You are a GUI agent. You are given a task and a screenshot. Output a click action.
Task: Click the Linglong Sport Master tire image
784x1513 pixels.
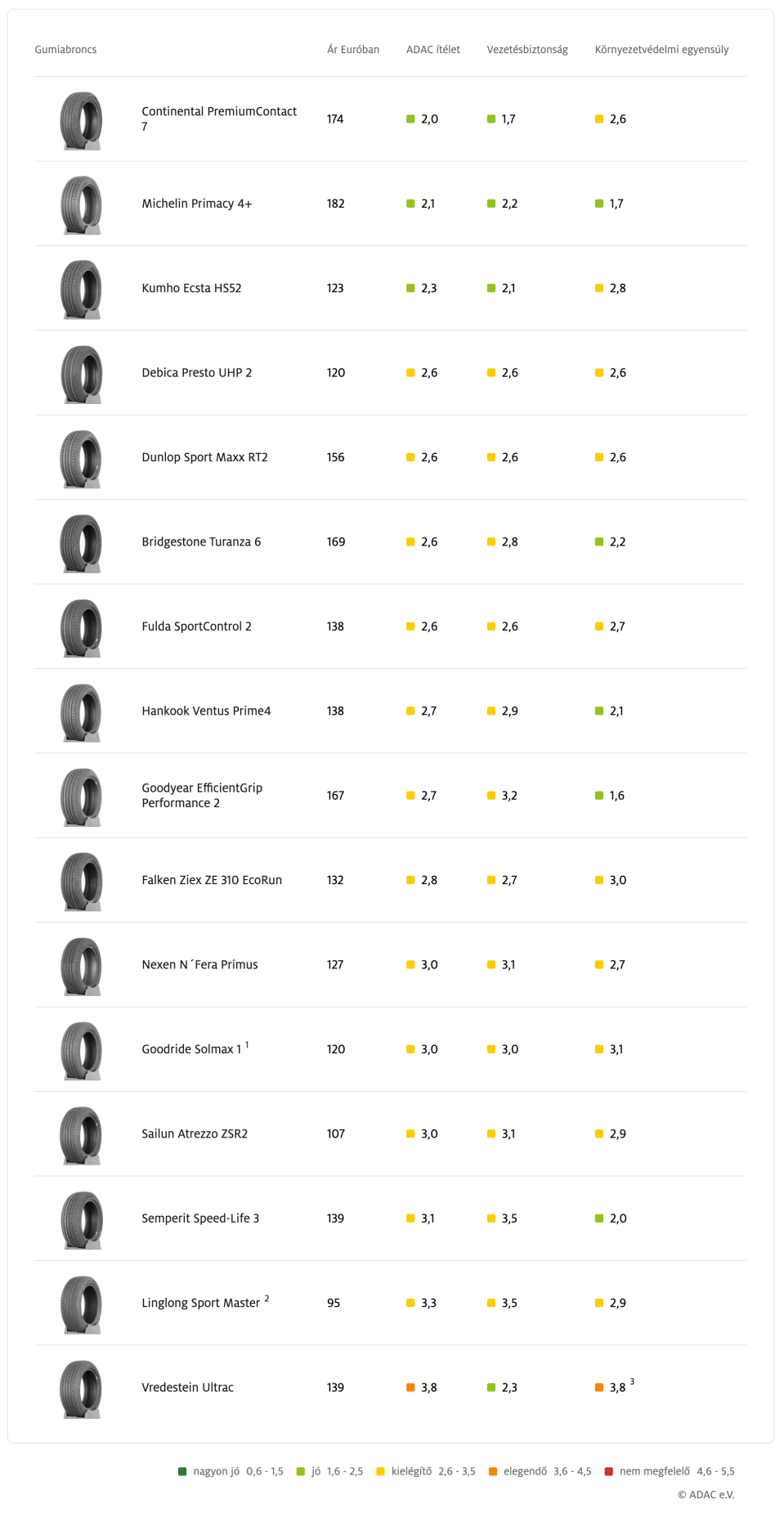[x=81, y=1304]
